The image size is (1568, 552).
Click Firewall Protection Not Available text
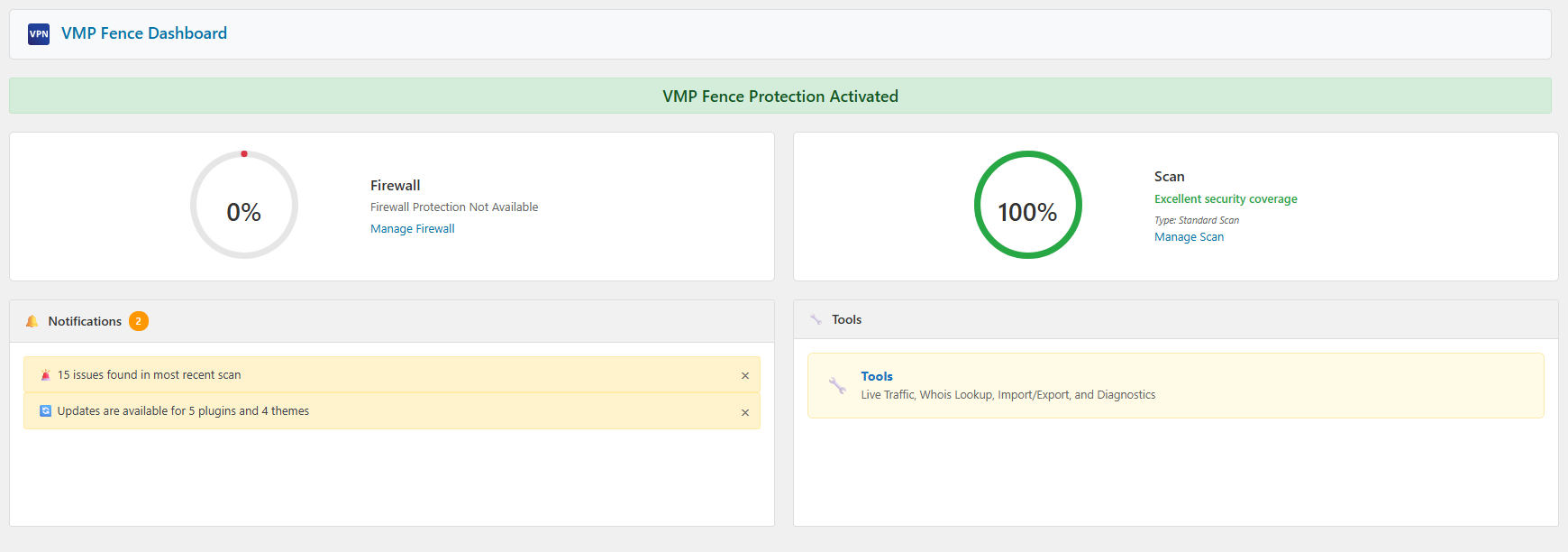tap(454, 207)
